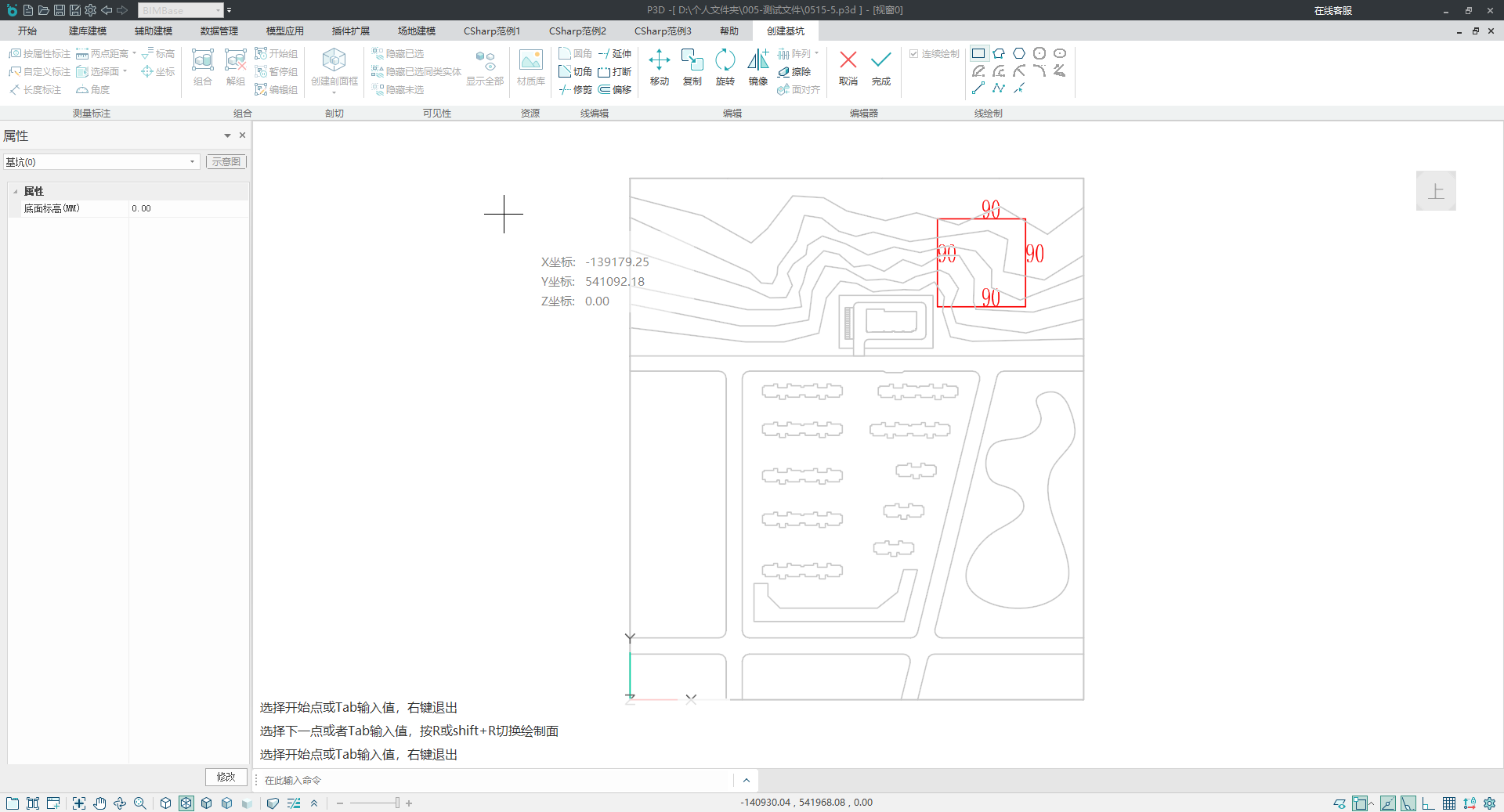Toggle the 连续绘制 checkbox
The image size is (1504, 812).
913,54
